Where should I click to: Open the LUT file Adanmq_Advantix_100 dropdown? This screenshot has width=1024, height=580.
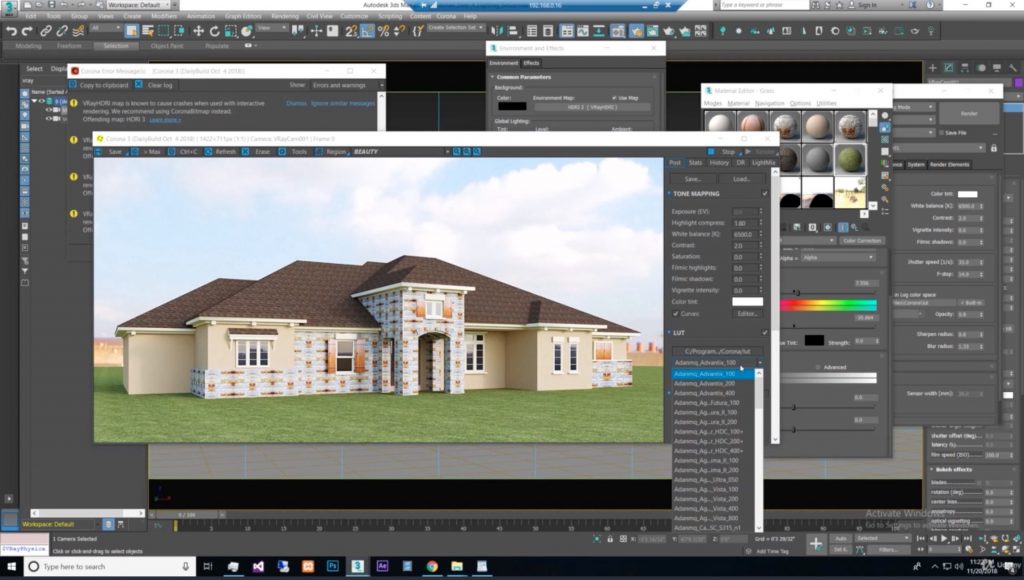pyautogui.click(x=718, y=362)
